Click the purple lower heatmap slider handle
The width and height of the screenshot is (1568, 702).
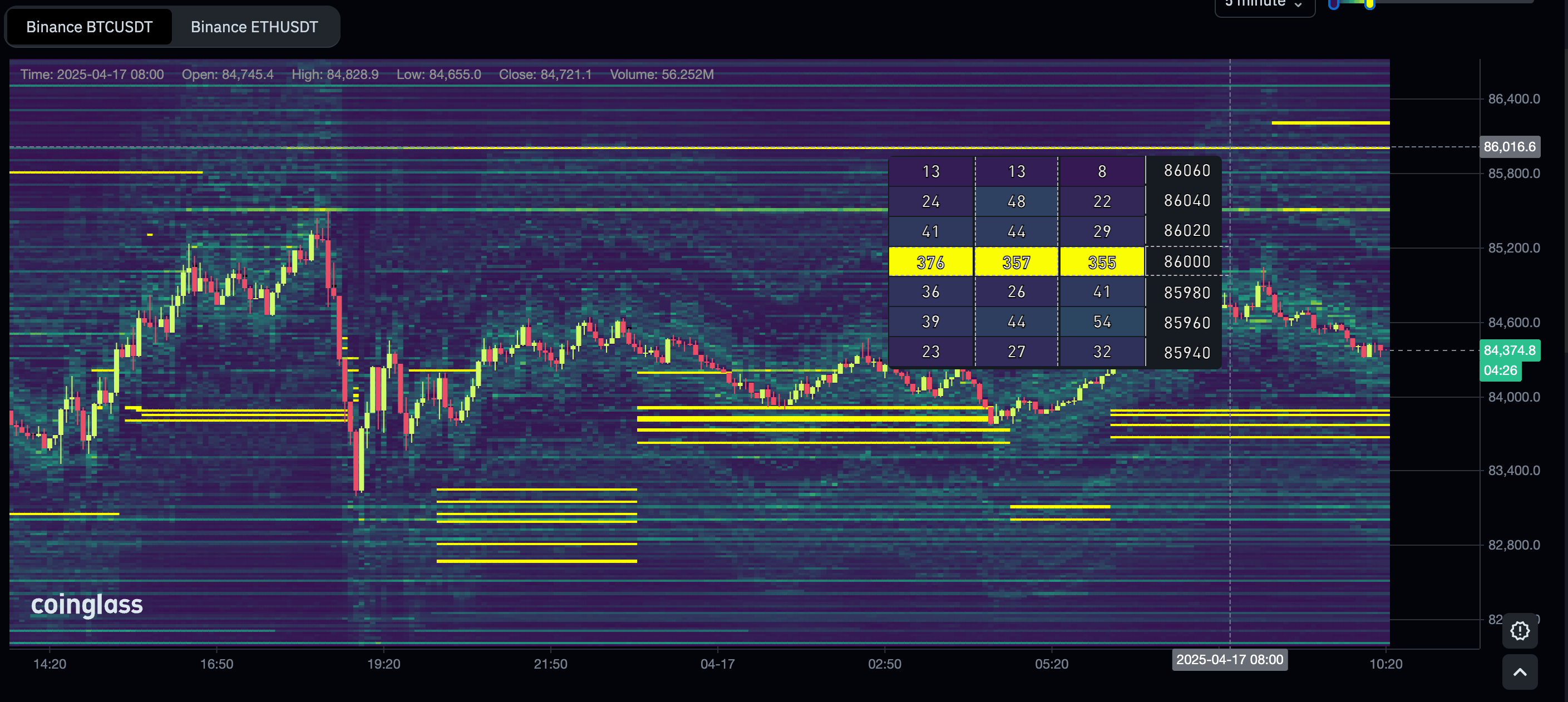coord(1334,4)
